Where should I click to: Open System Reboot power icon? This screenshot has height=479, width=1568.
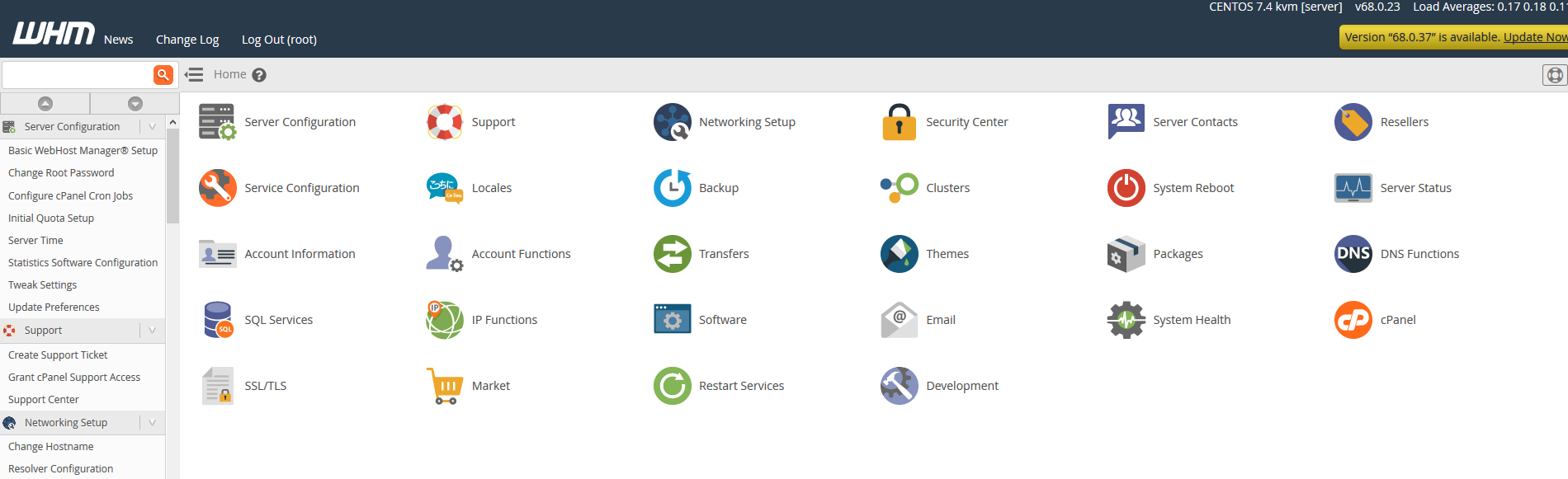coord(1126,188)
